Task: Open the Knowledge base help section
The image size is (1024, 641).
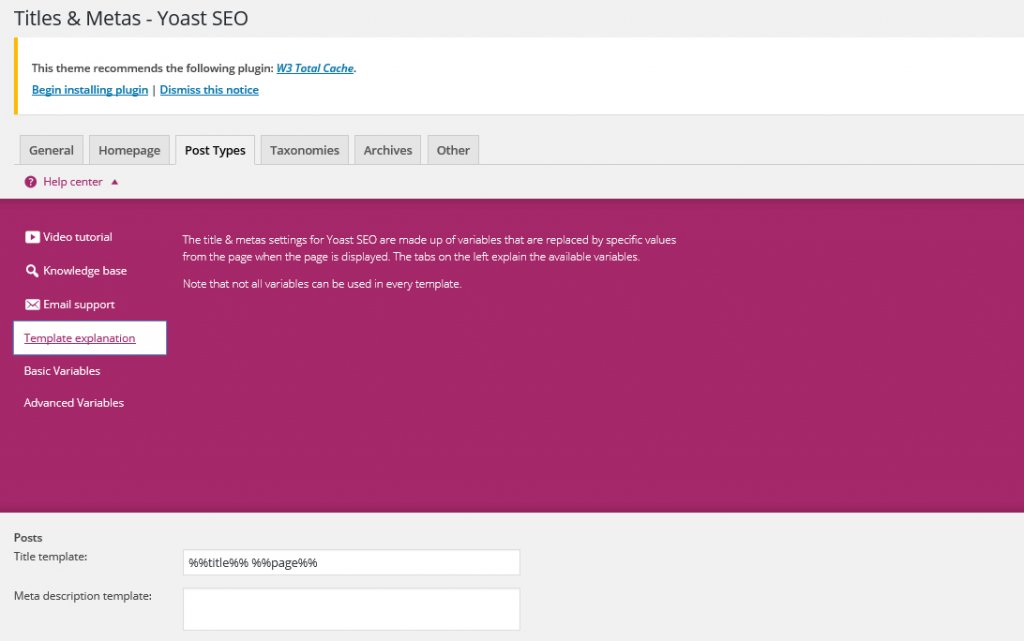Action: click(x=85, y=271)
